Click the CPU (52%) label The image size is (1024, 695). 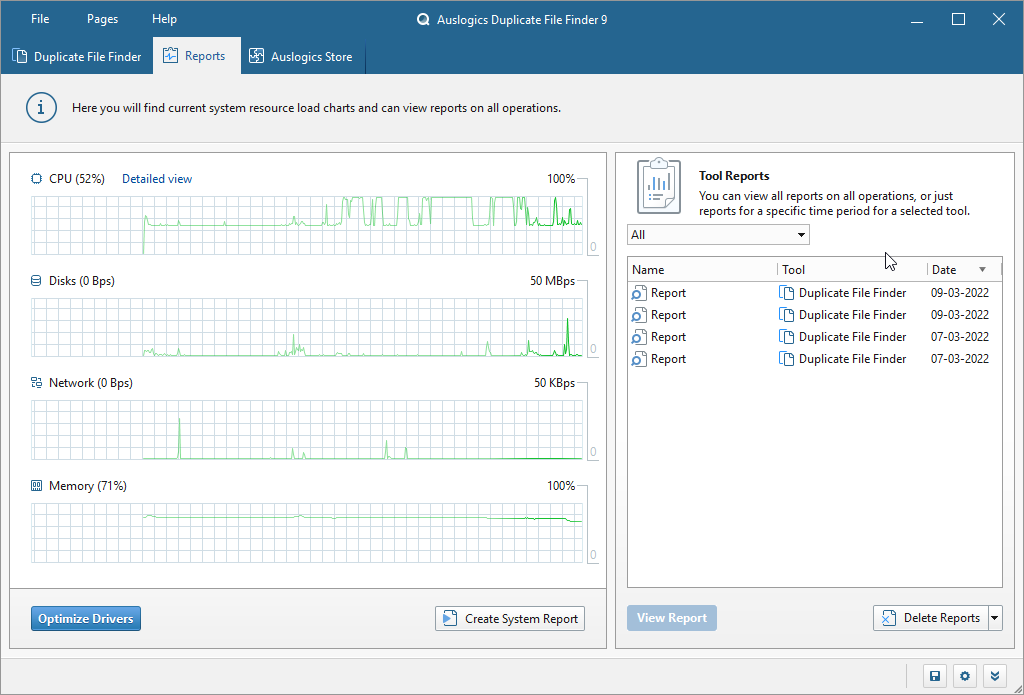tap(76, 179)
